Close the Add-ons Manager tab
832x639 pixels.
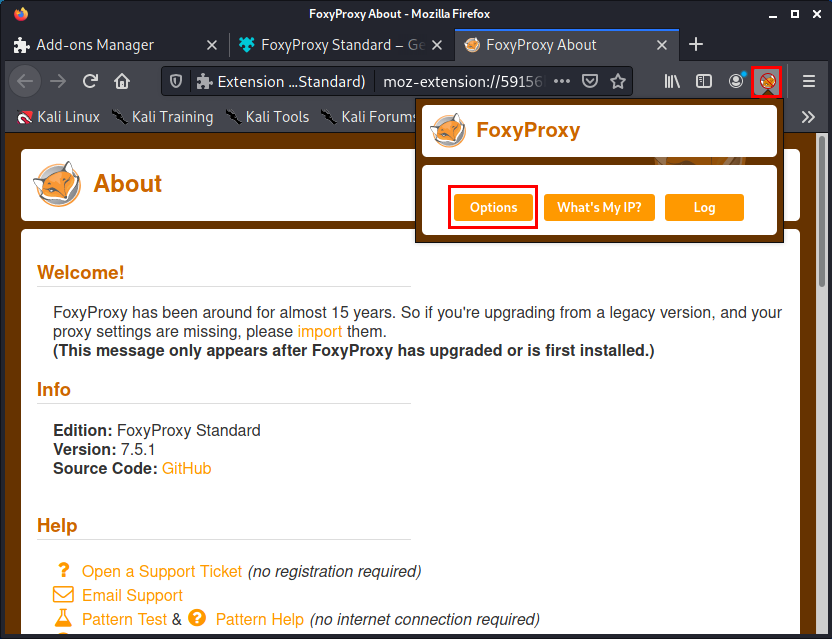pyautogui.click(x=212, y=45)
